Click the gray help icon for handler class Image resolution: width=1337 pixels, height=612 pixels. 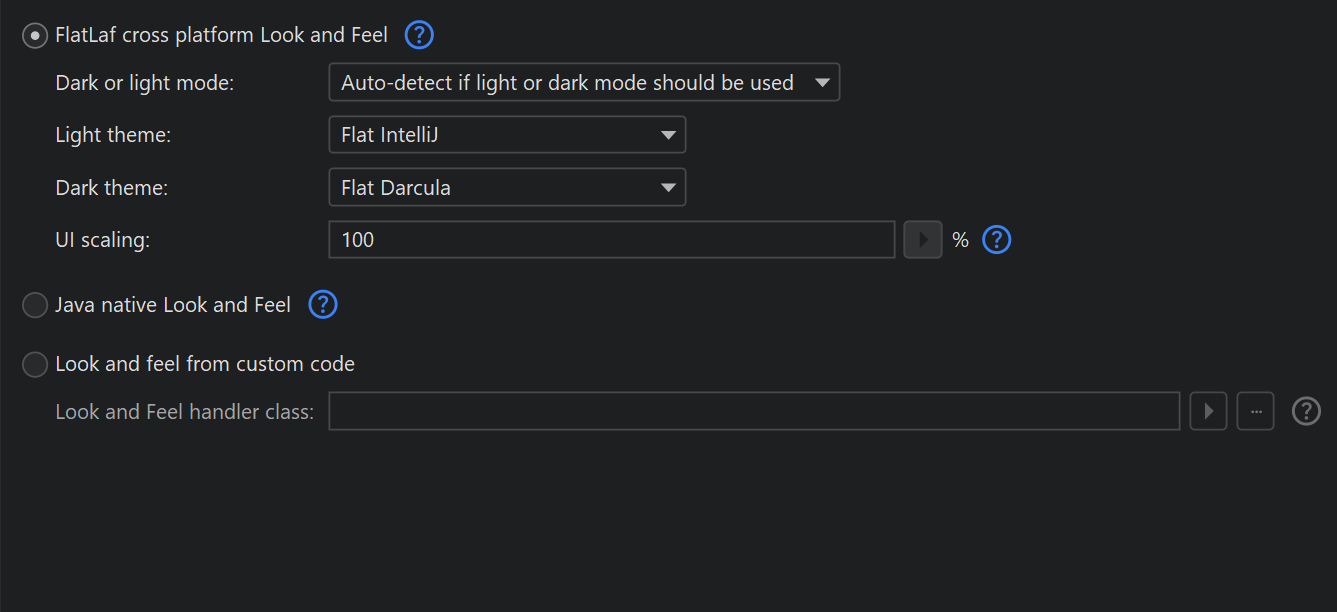1306,411
